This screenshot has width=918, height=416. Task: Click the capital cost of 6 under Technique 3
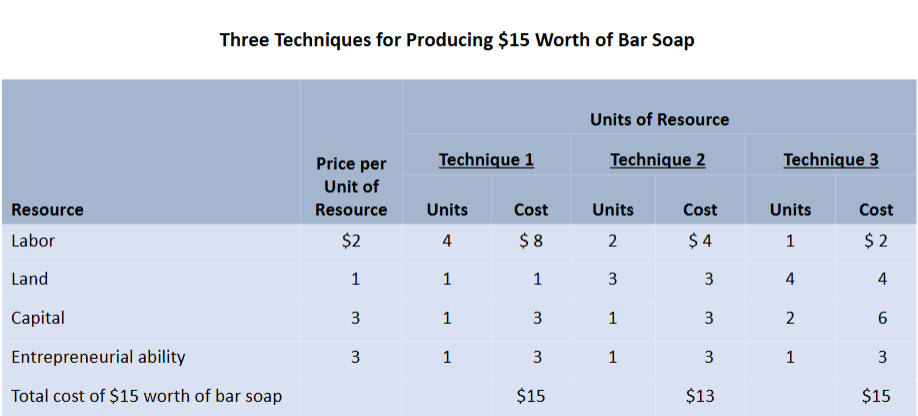pyautogui.click(x=882, y=318)
